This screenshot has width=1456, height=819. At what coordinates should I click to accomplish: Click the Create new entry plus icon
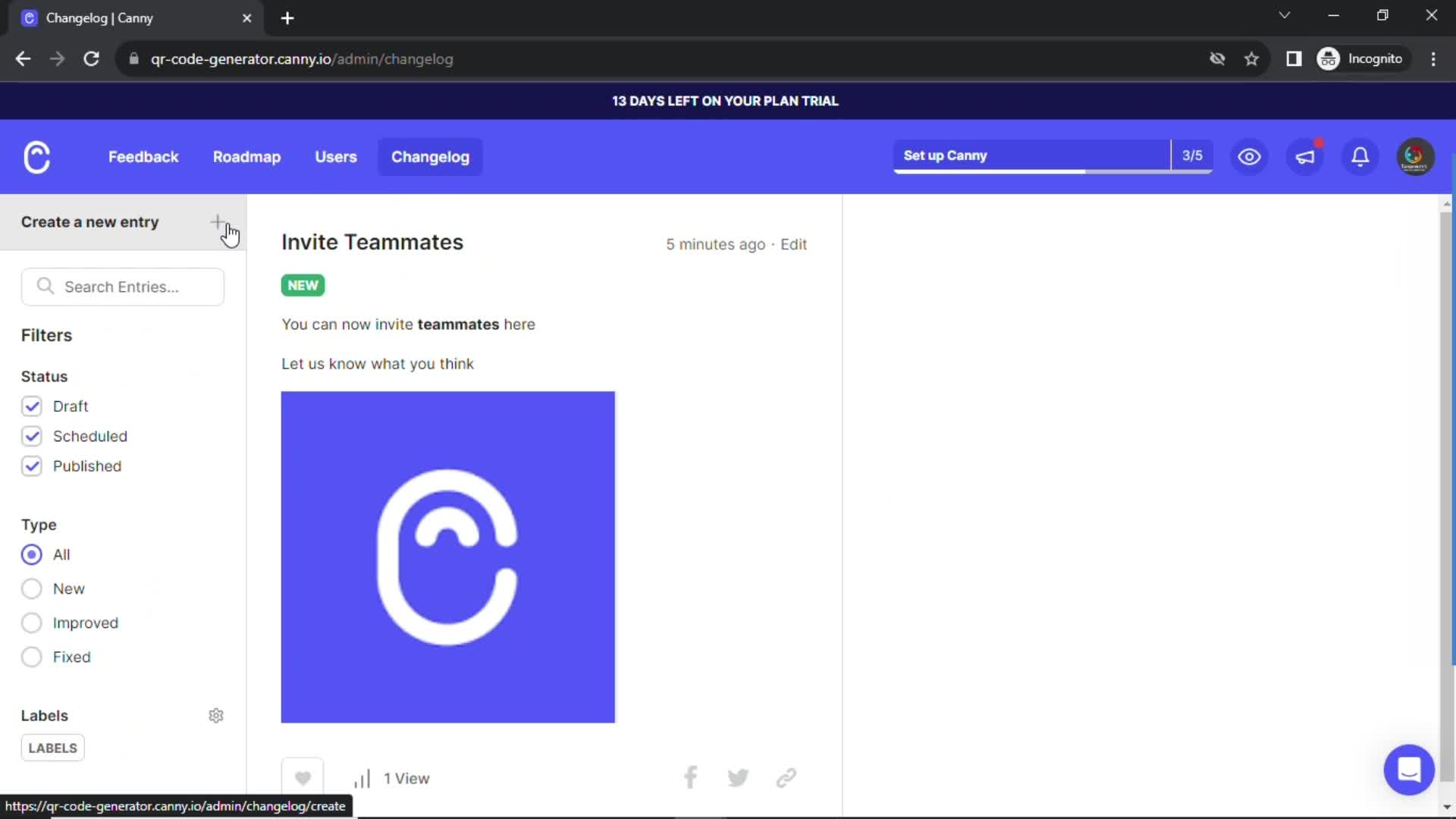218,221
